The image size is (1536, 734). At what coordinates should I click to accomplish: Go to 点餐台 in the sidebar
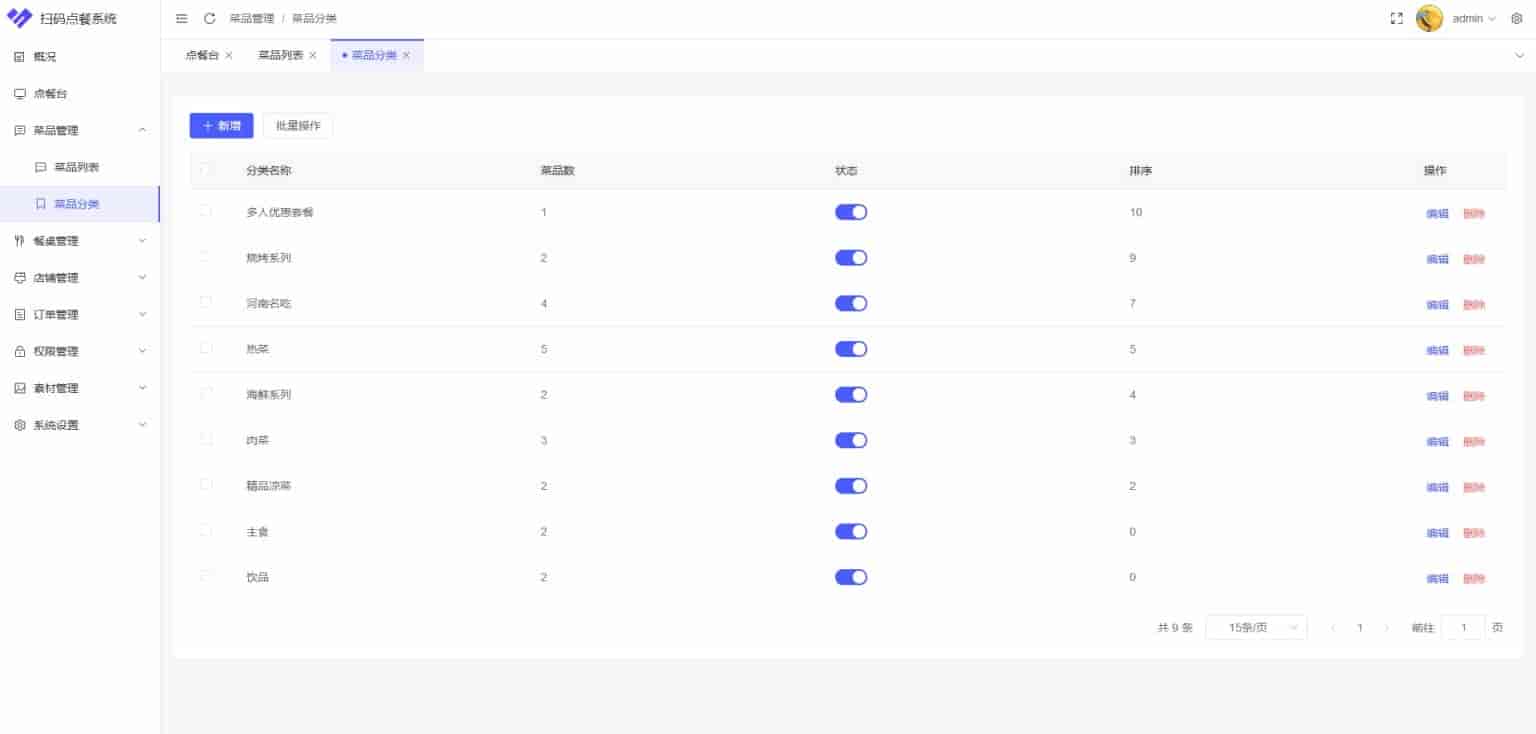click(50, 94)
